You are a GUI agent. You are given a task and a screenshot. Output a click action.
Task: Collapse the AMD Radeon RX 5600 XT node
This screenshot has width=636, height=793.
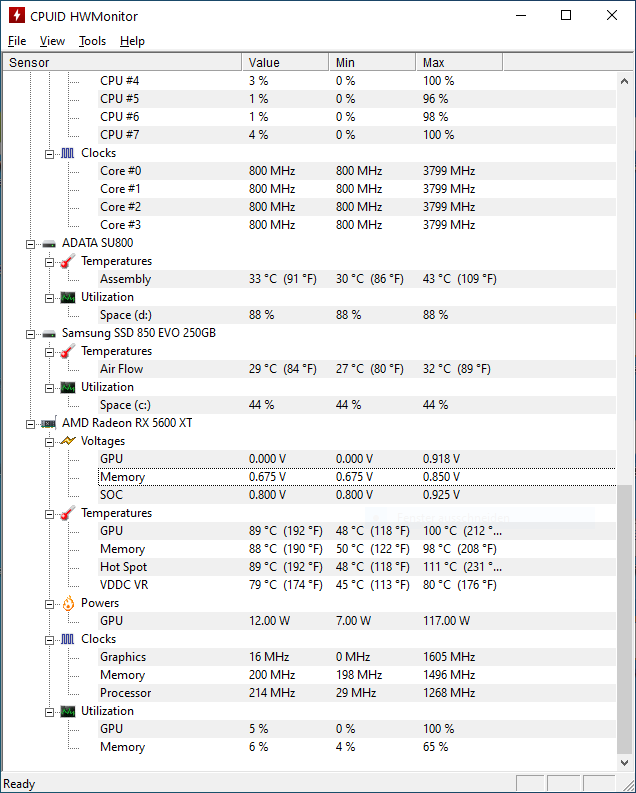(x=30, y=424)
